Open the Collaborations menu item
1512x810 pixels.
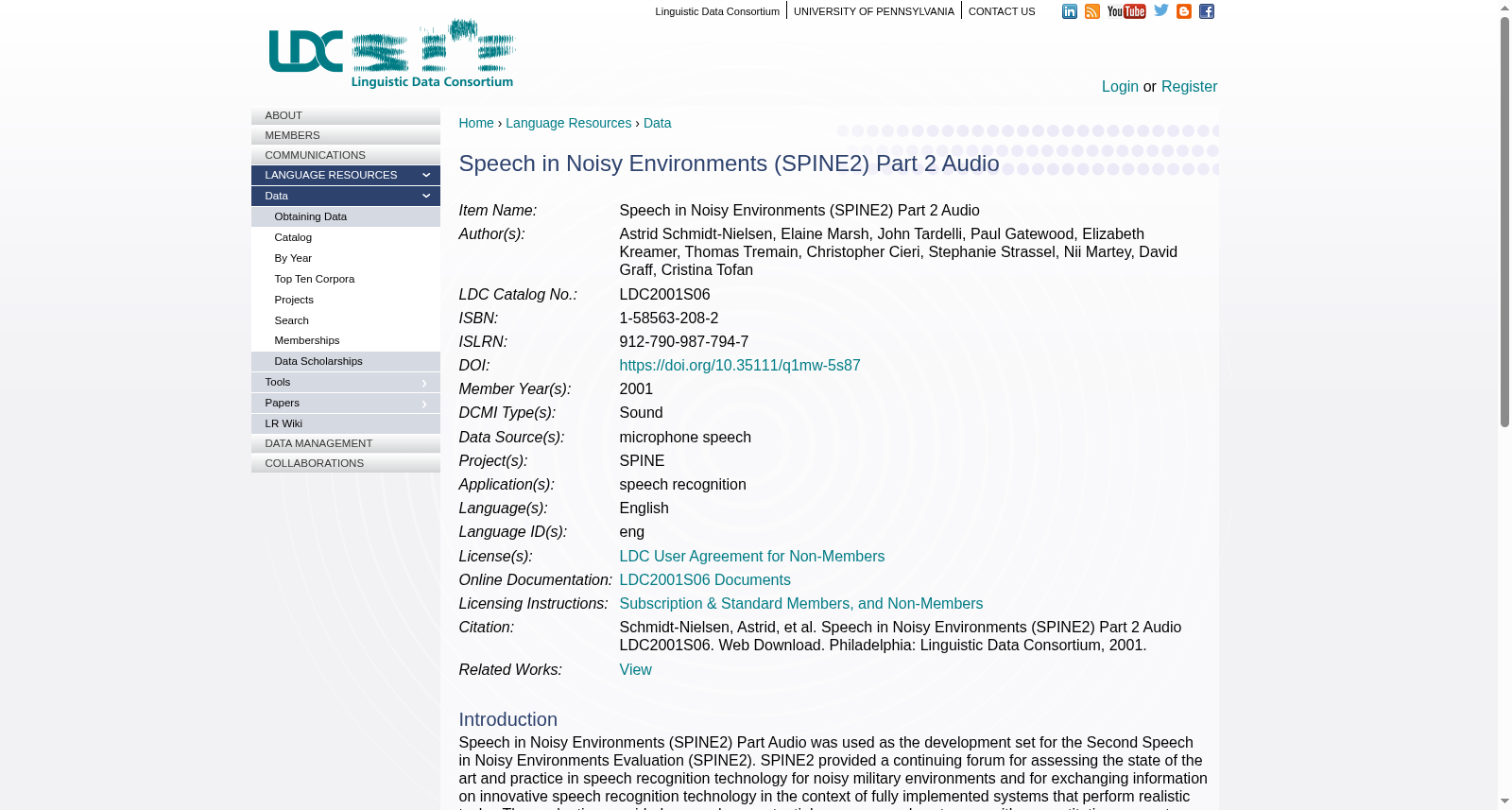pyautogui.click(x=346, y=463)
